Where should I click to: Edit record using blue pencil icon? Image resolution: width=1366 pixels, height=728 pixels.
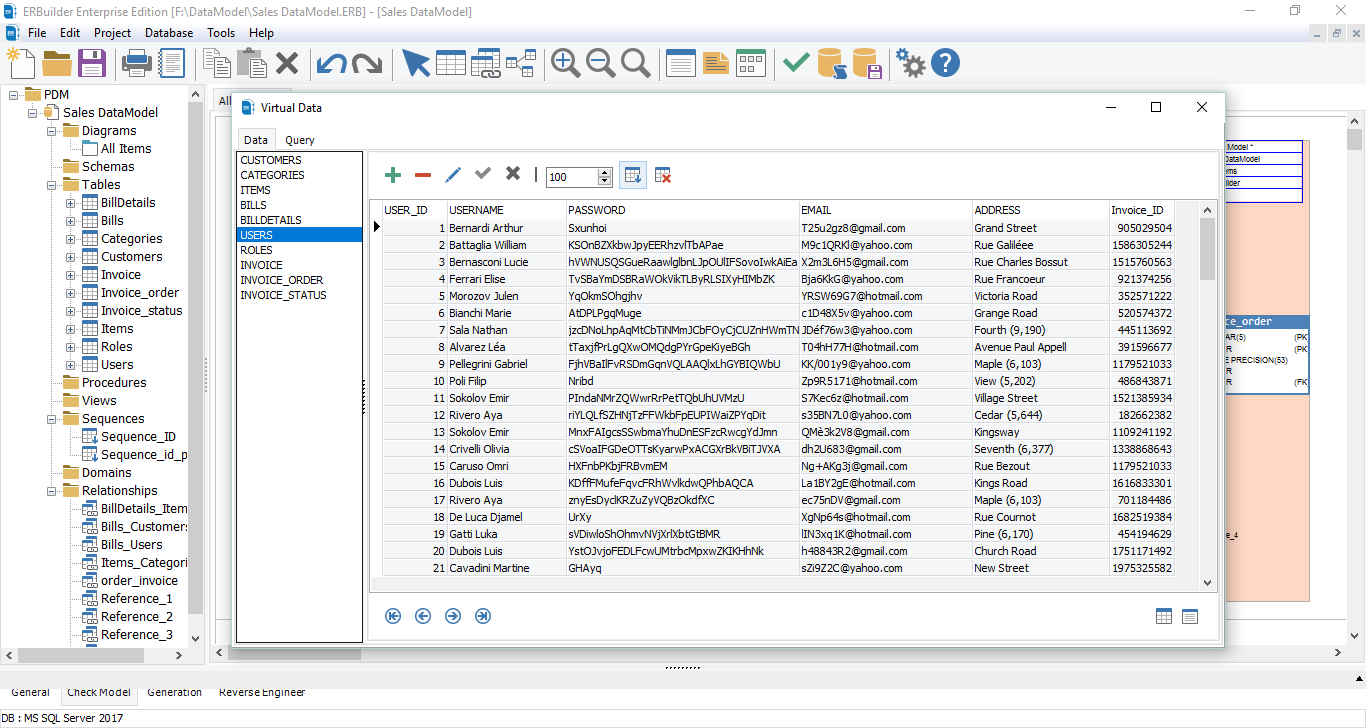[453, 175]
